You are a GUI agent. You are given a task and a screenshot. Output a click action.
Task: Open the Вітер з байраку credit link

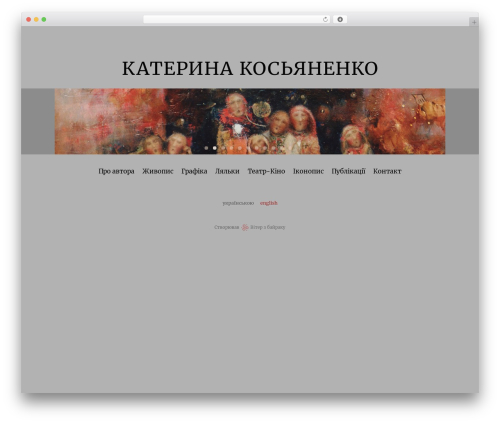pyautogui.click(x=268, y=227)
